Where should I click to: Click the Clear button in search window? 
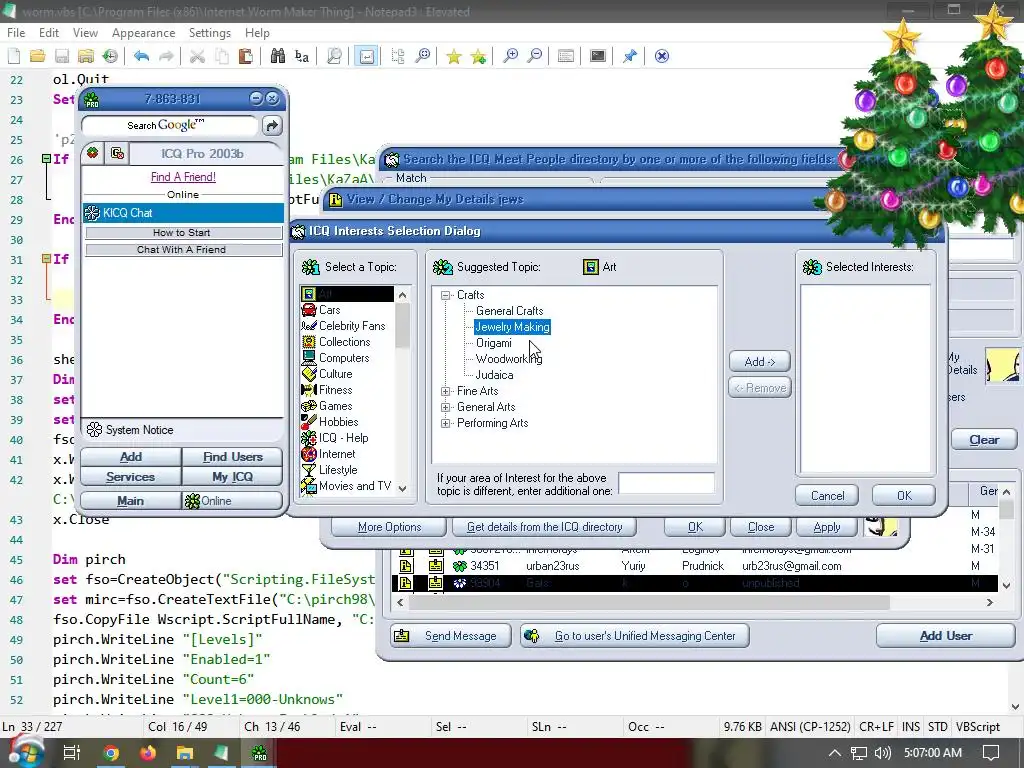pyautogui.click(x=984, y=440)
